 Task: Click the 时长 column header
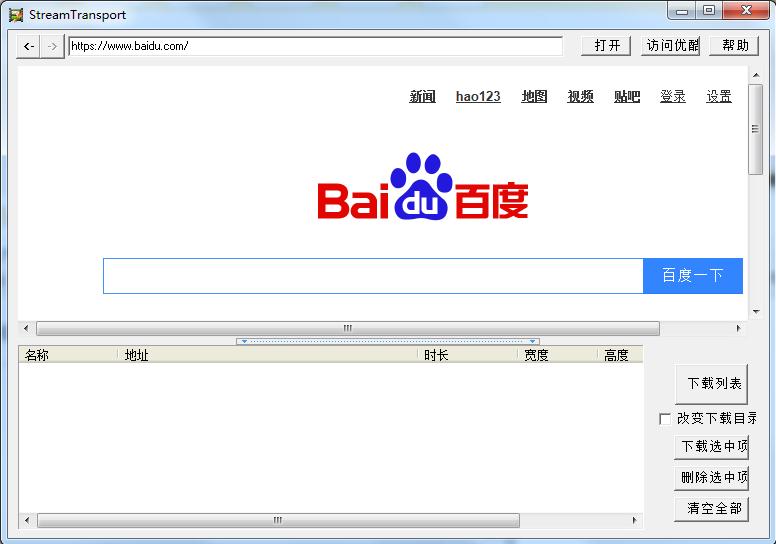click(x=468, y=355)
